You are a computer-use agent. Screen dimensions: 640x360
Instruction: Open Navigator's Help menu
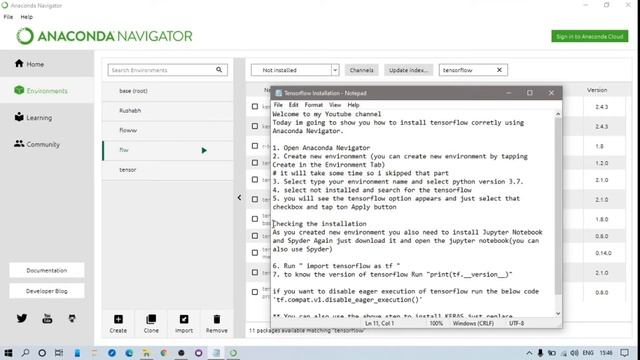[27, 17]
